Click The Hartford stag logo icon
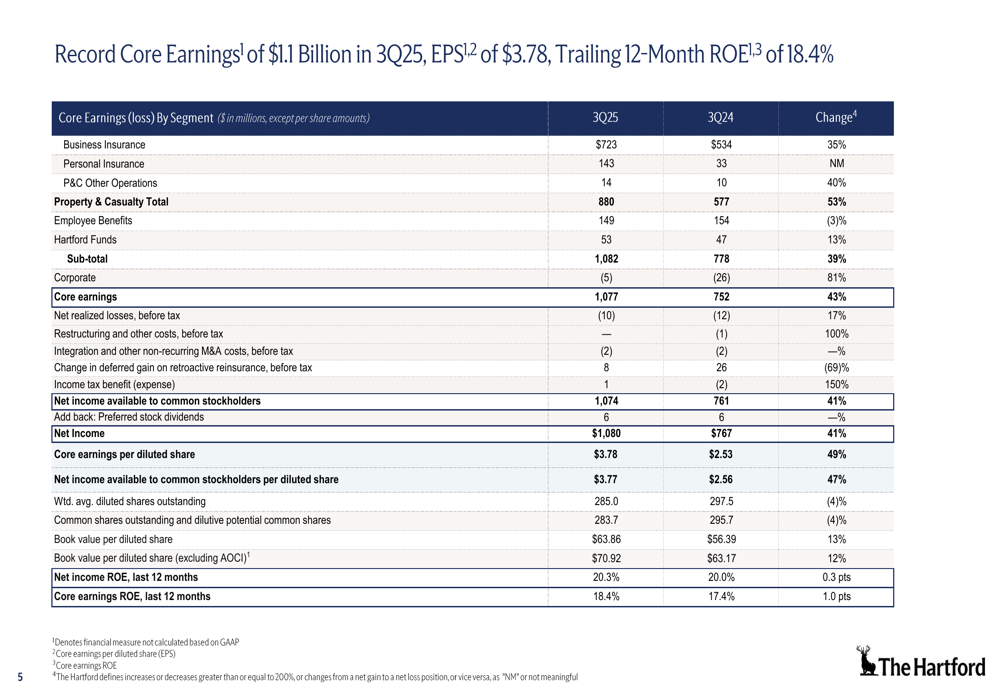 868,661
